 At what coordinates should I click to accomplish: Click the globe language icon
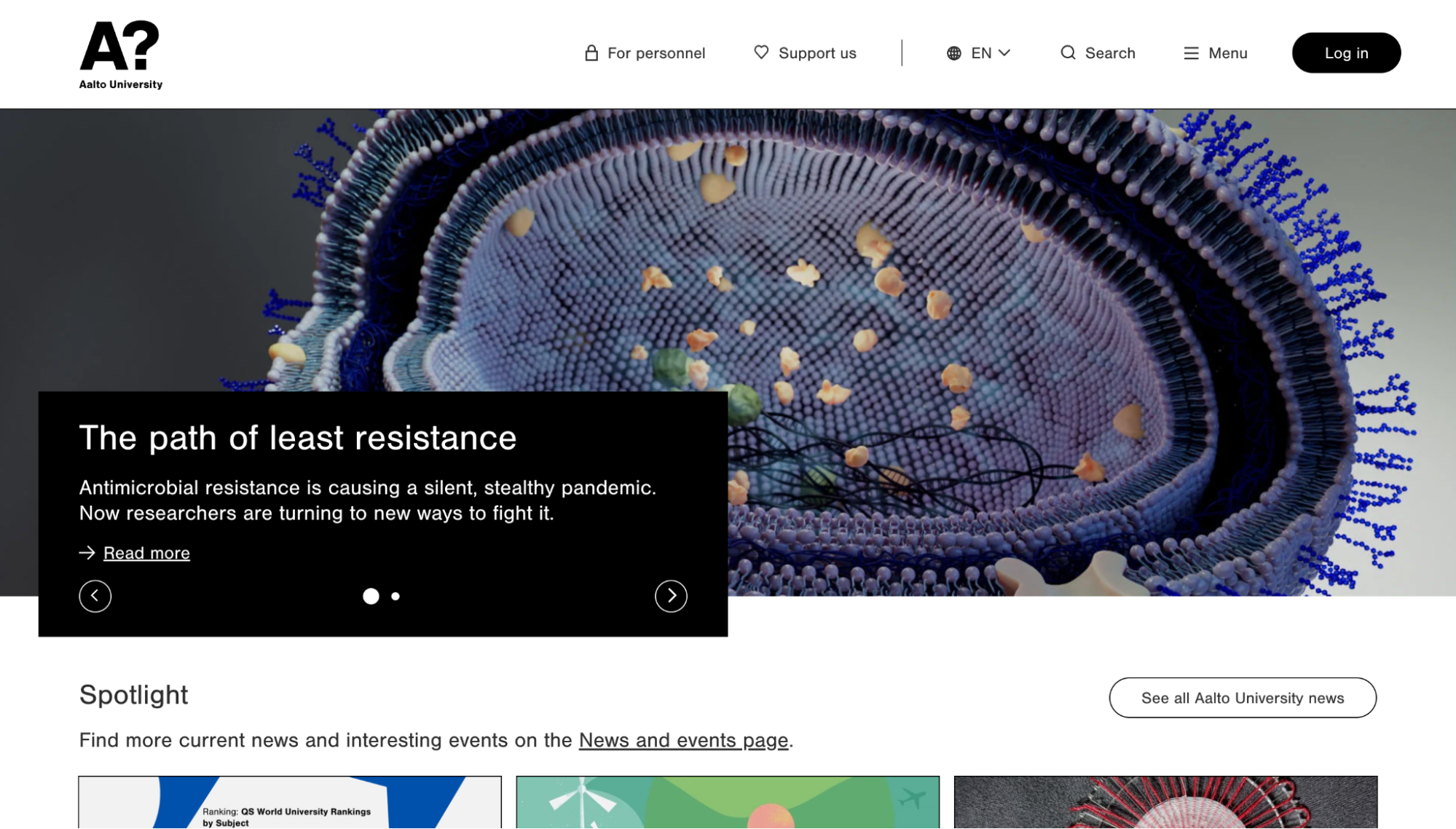[x=953, y=53]
